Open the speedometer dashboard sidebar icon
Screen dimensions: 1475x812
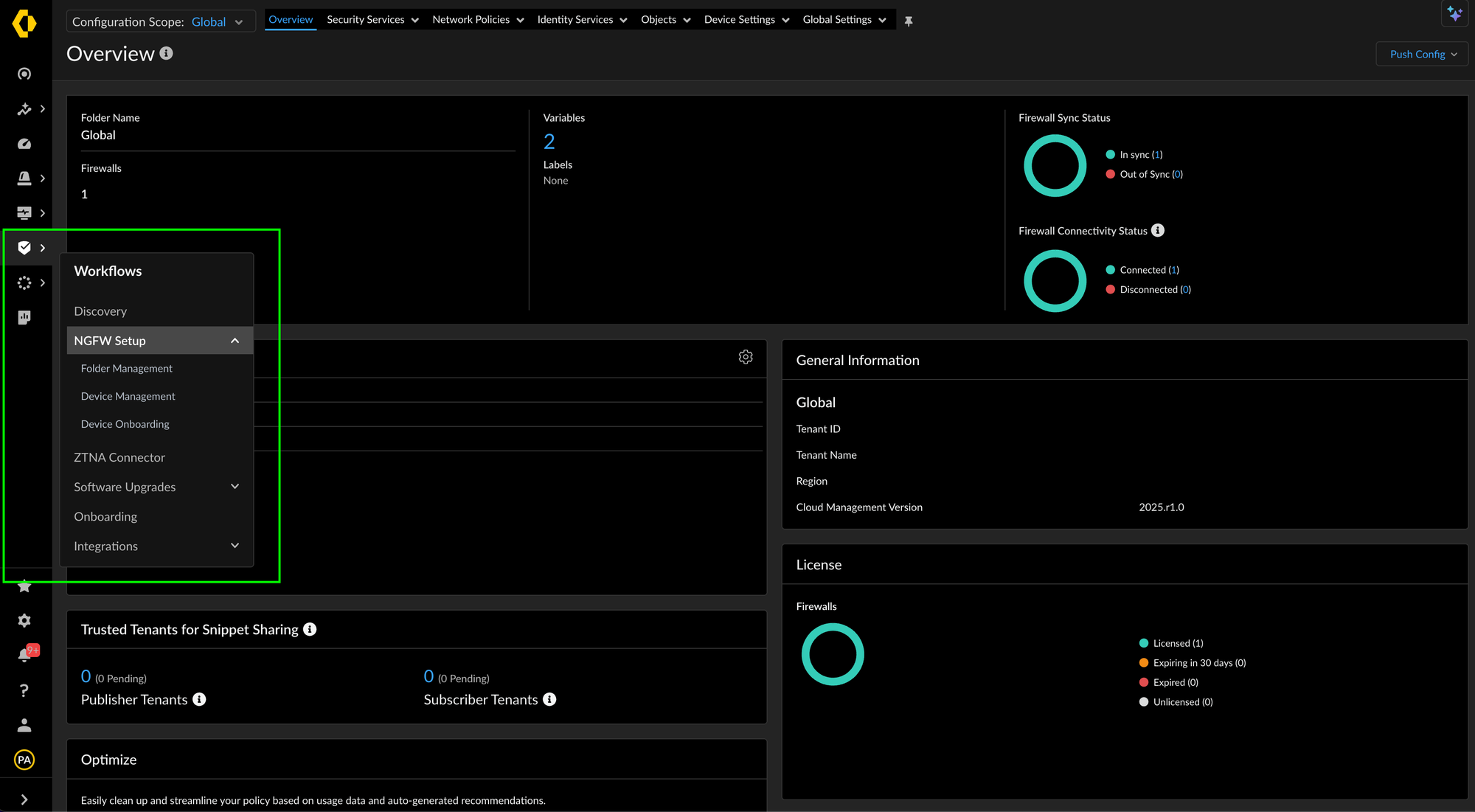[24, 144]
